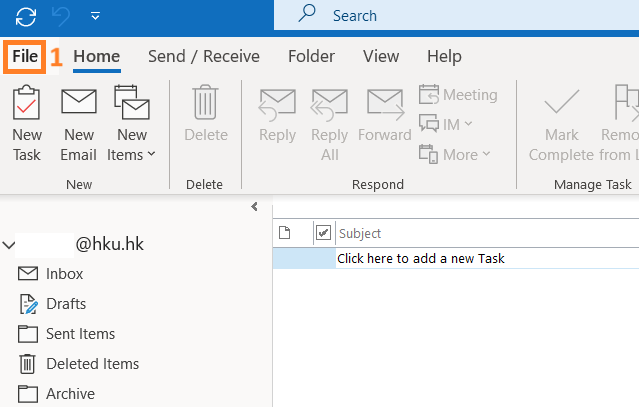
Task: Open the Inbox folder
Action: pos(50,274)
